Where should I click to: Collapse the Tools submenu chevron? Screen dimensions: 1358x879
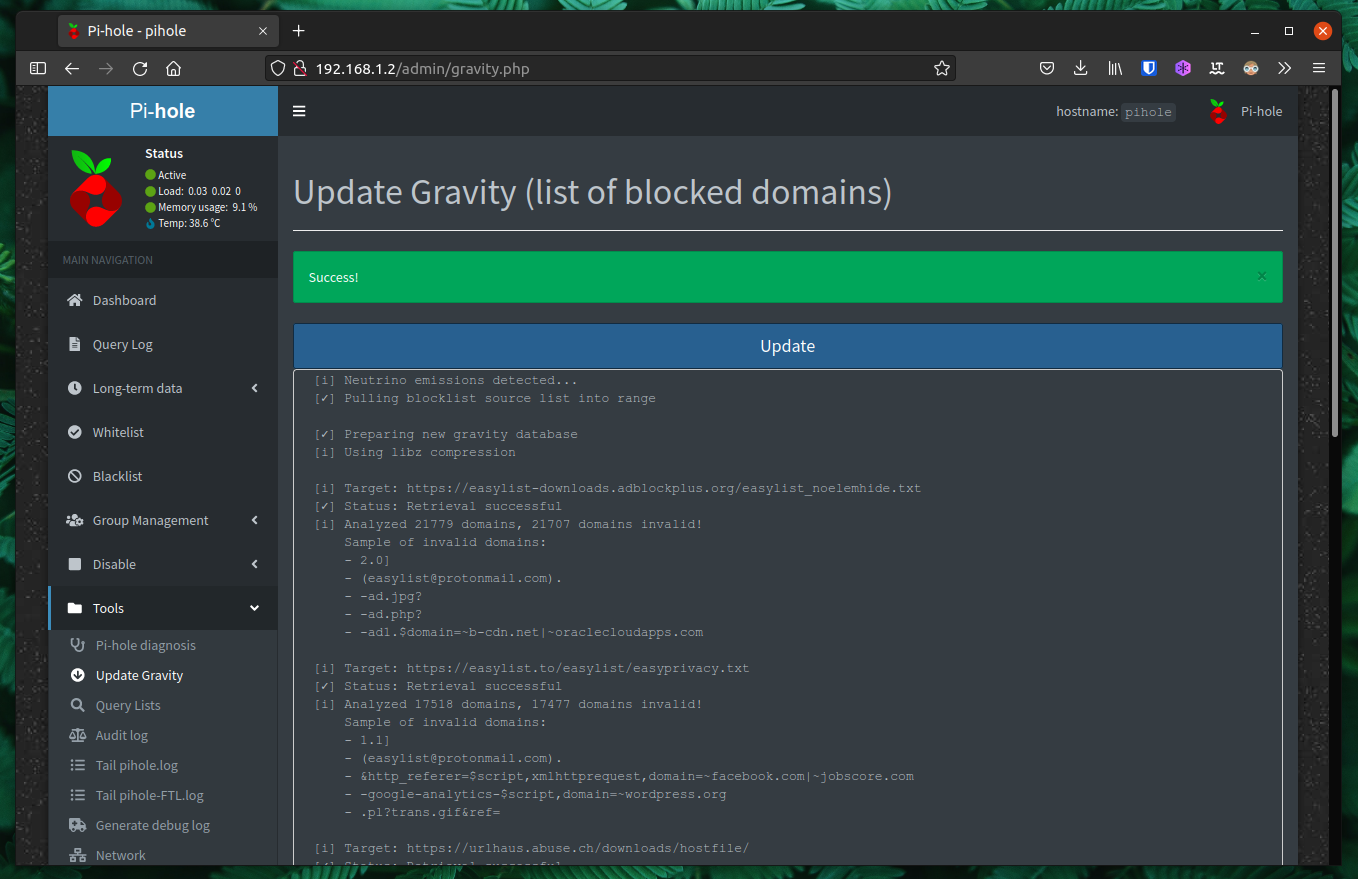coord(255,608)
